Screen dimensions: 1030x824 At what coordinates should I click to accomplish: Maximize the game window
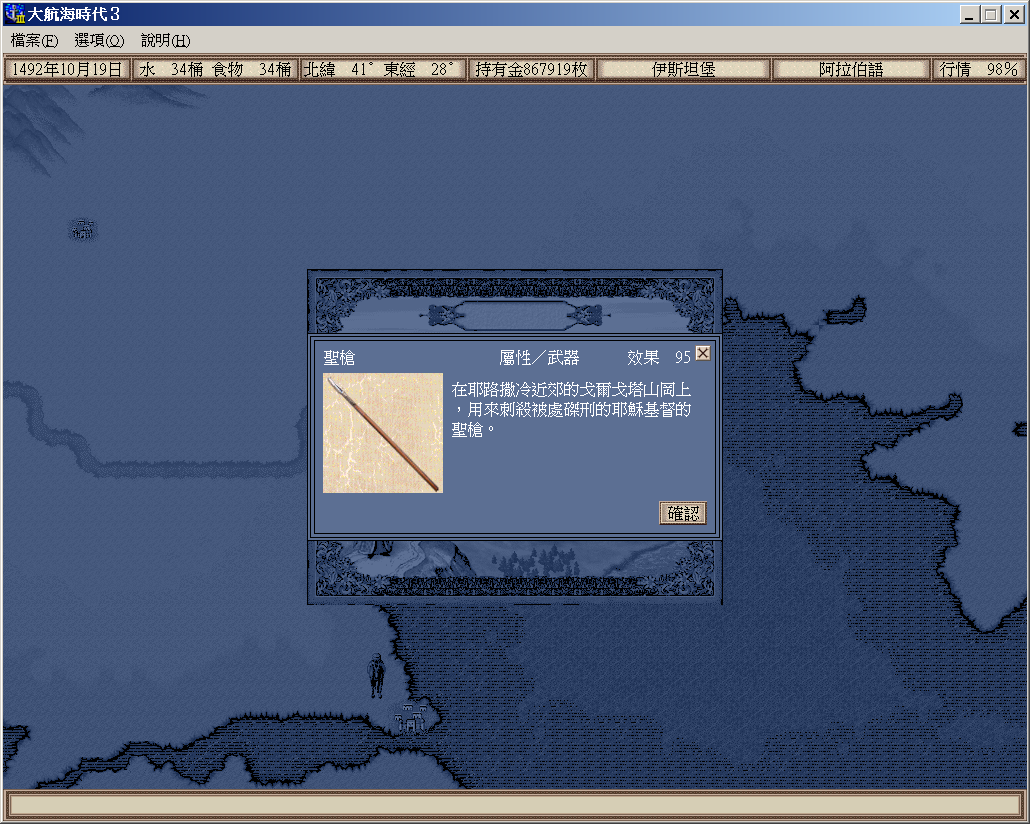[991, 14]
